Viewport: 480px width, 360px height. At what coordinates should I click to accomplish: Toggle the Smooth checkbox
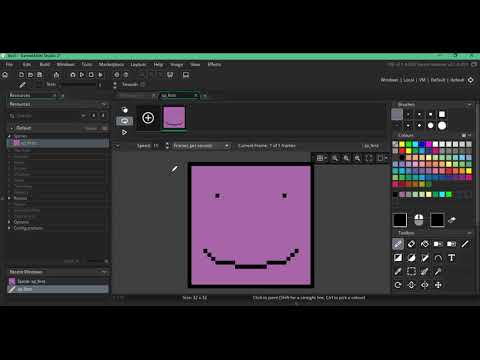(143, 84)
